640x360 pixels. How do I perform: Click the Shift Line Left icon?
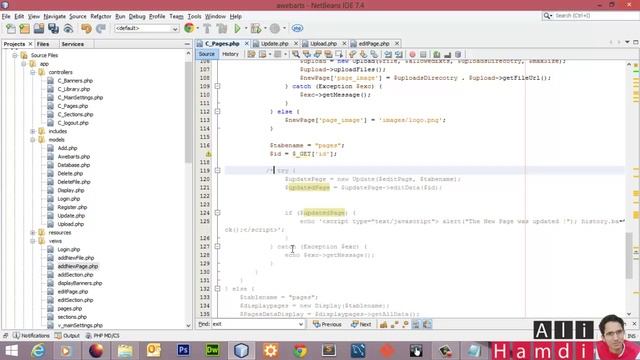388,54
